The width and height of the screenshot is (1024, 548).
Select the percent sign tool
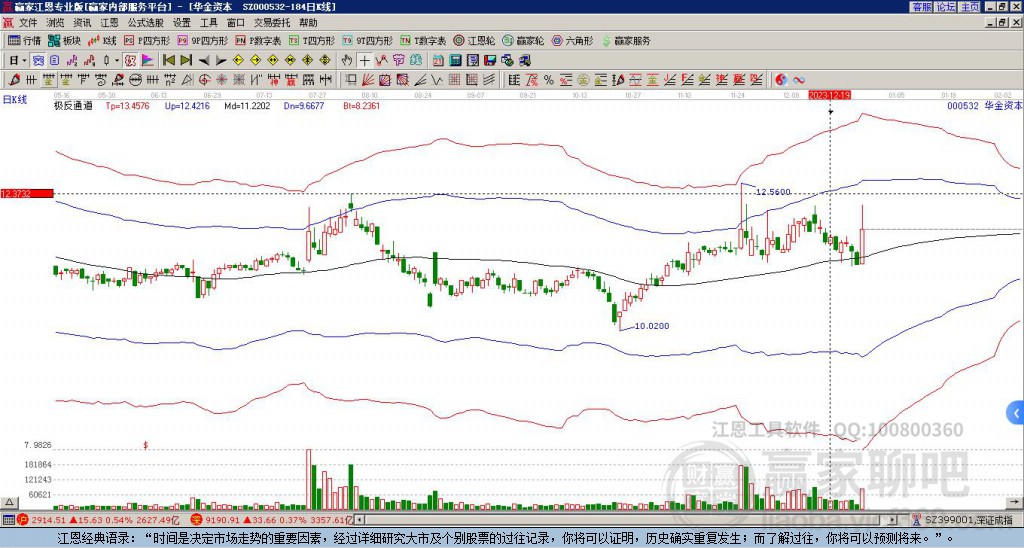point(549,80)
